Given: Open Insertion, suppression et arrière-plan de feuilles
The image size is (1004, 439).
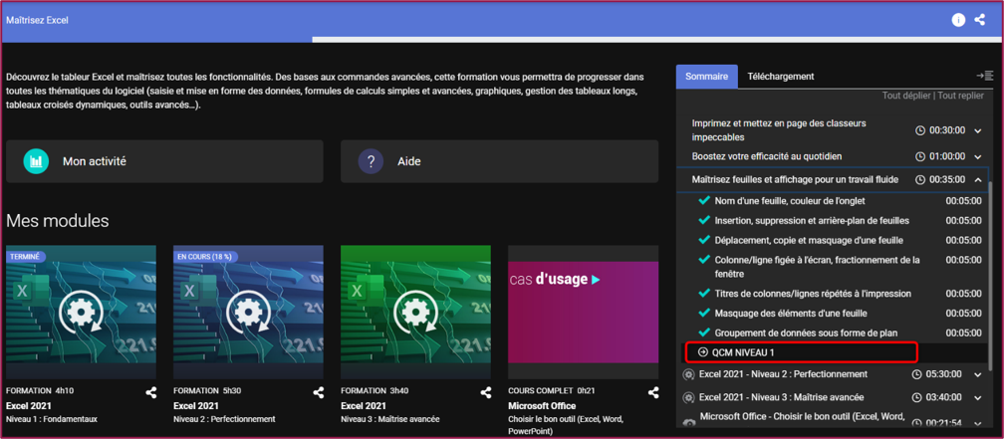Looking at the screenshot, I should 812,221.
